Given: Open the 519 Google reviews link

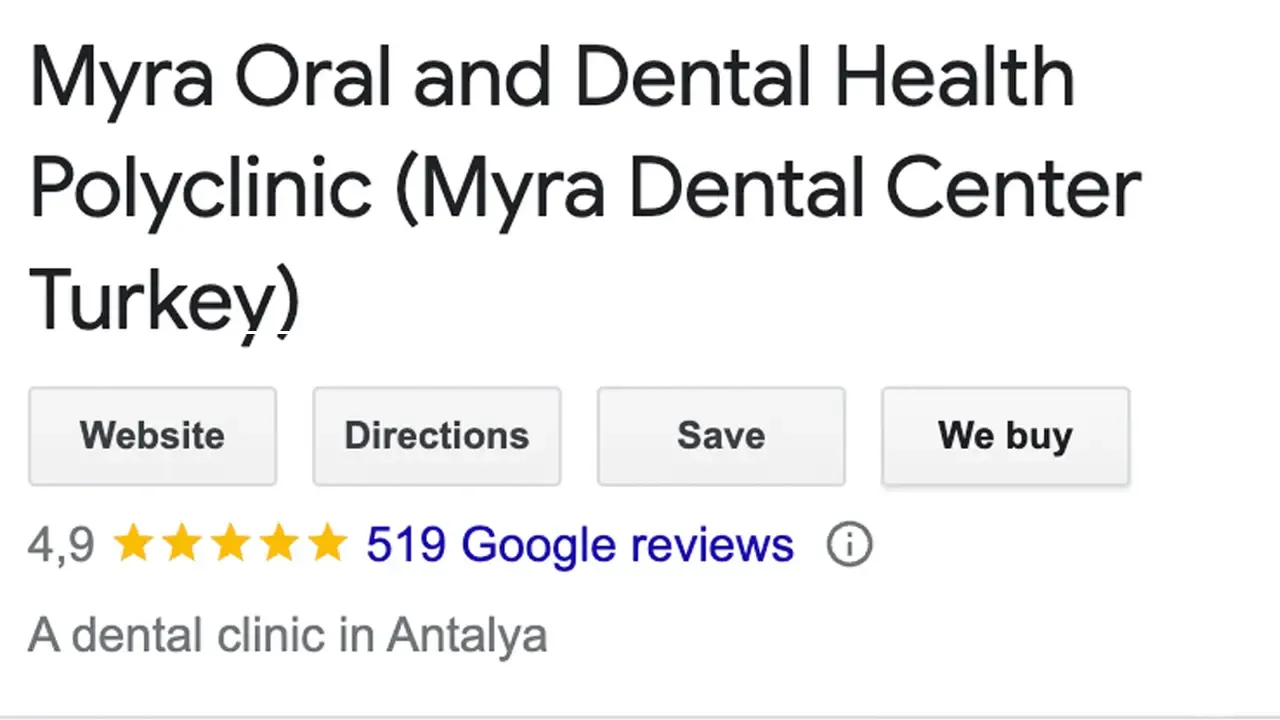Looking at the screenshot, I should [x=580, y=544].
